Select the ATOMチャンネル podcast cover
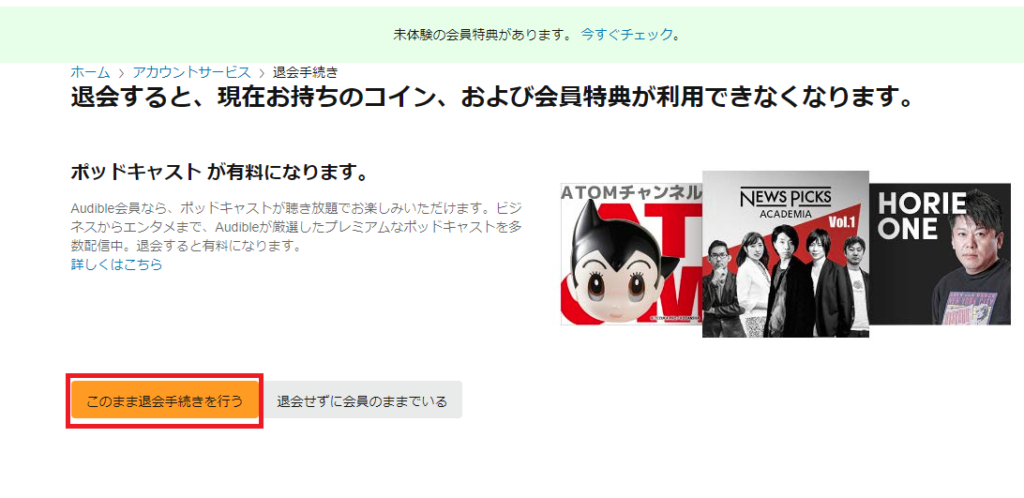 (x=631, y=254)
